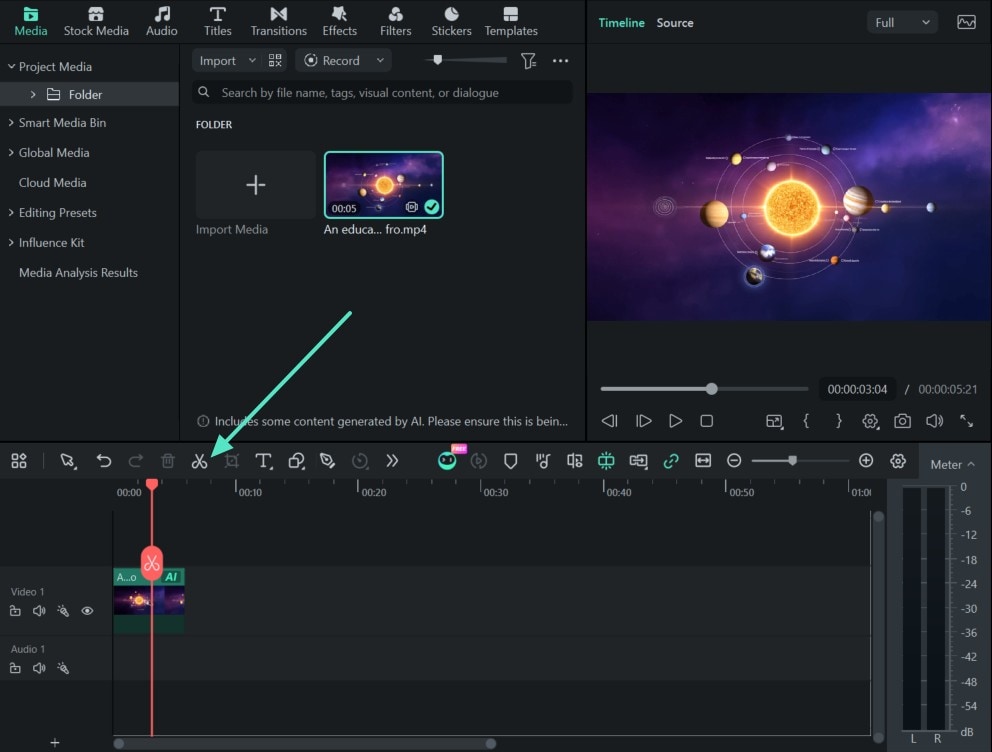Image resolution: width=992 pixels, height=752 pixels.
Task: Open the Full preview quality dropdown
Action: click(902, 23)
